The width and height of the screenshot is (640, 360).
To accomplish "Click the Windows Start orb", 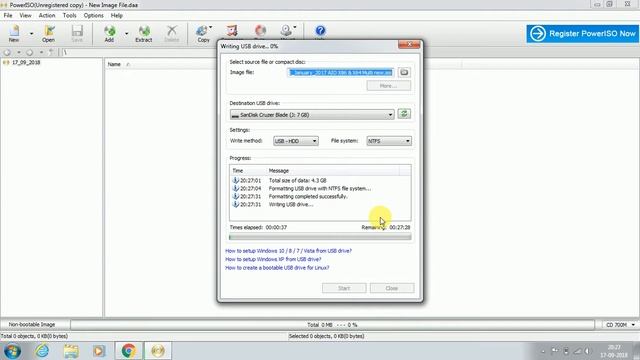I will (x=12, y=351).
